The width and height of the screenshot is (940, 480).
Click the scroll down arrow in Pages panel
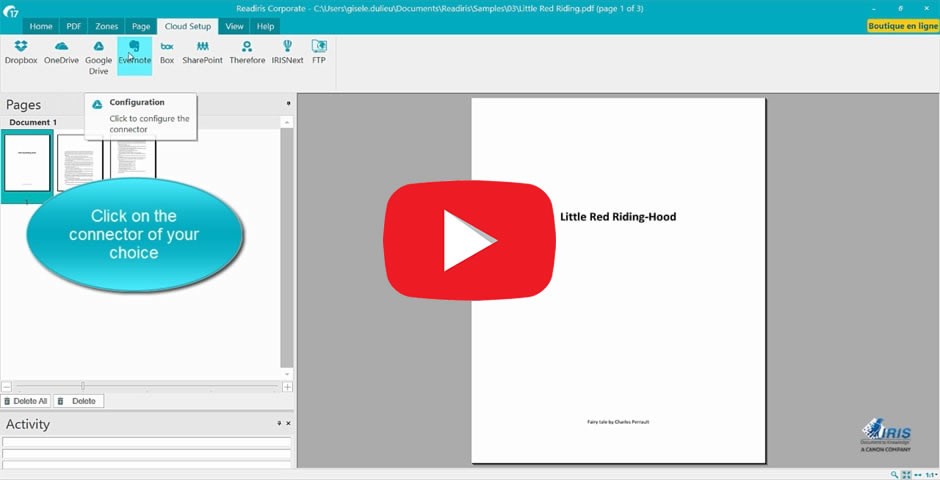pyautogui.click(x=287, y=374)
